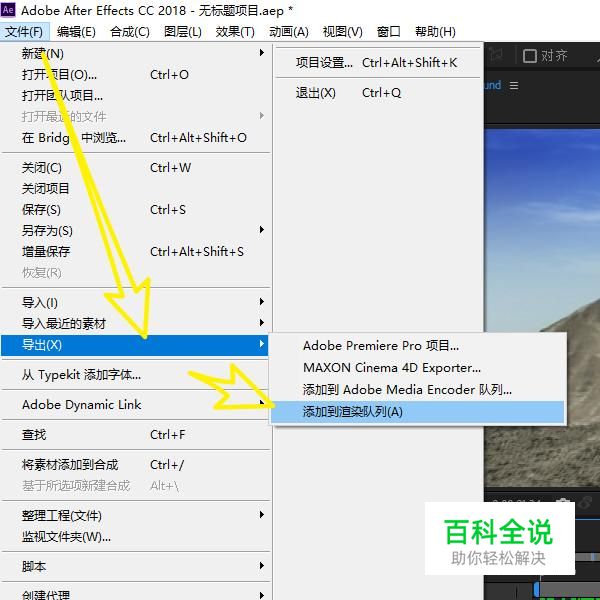Open the 合成(C) menu

[130, 32]
